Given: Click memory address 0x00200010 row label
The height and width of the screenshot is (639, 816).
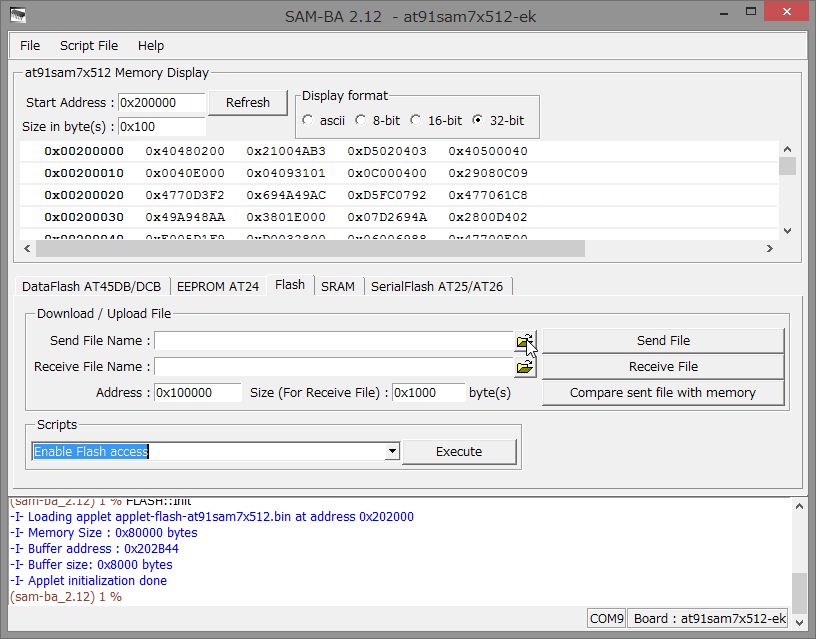Looking at the screenshot, I should click(84, 173).
